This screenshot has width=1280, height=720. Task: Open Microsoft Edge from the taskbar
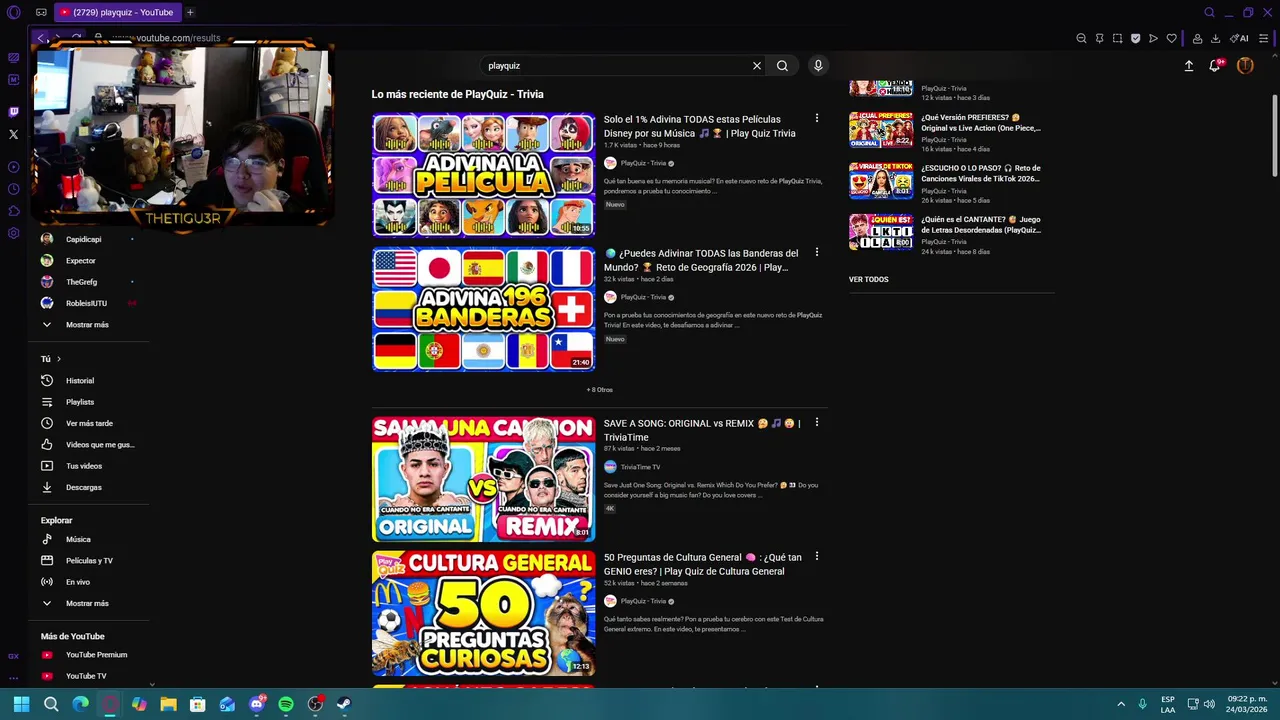[80, 704]
